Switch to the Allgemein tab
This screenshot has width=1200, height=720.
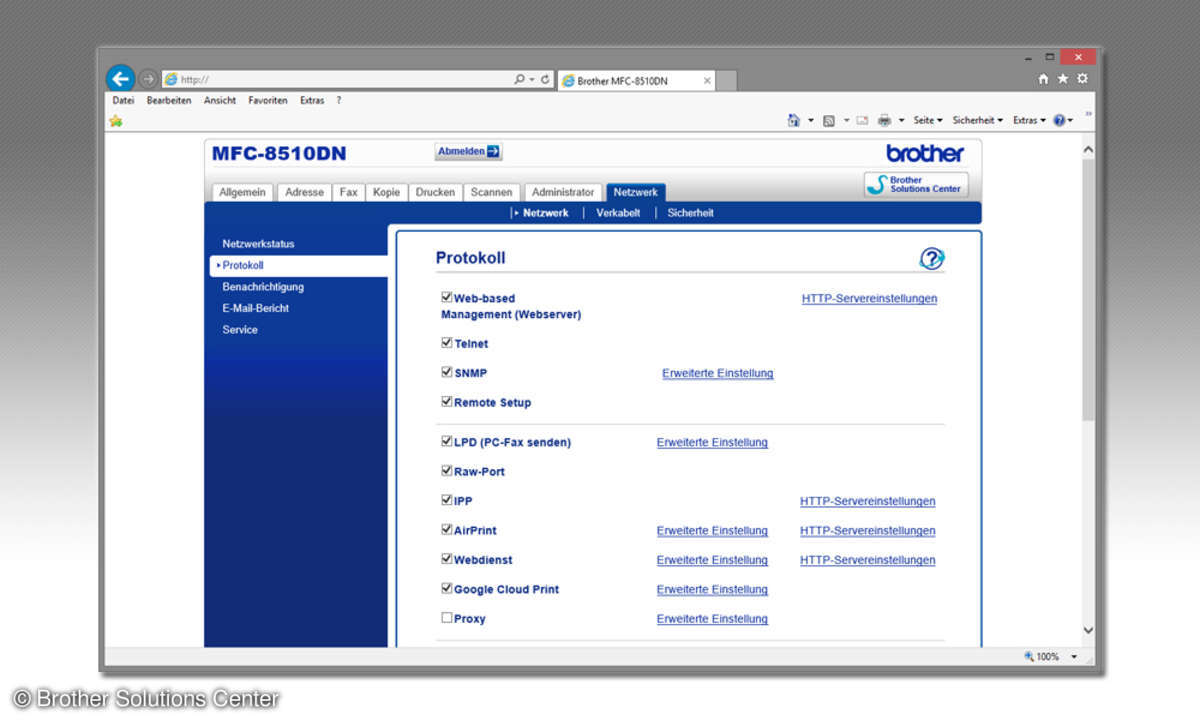pyautogui.click(x=242, y=192)
